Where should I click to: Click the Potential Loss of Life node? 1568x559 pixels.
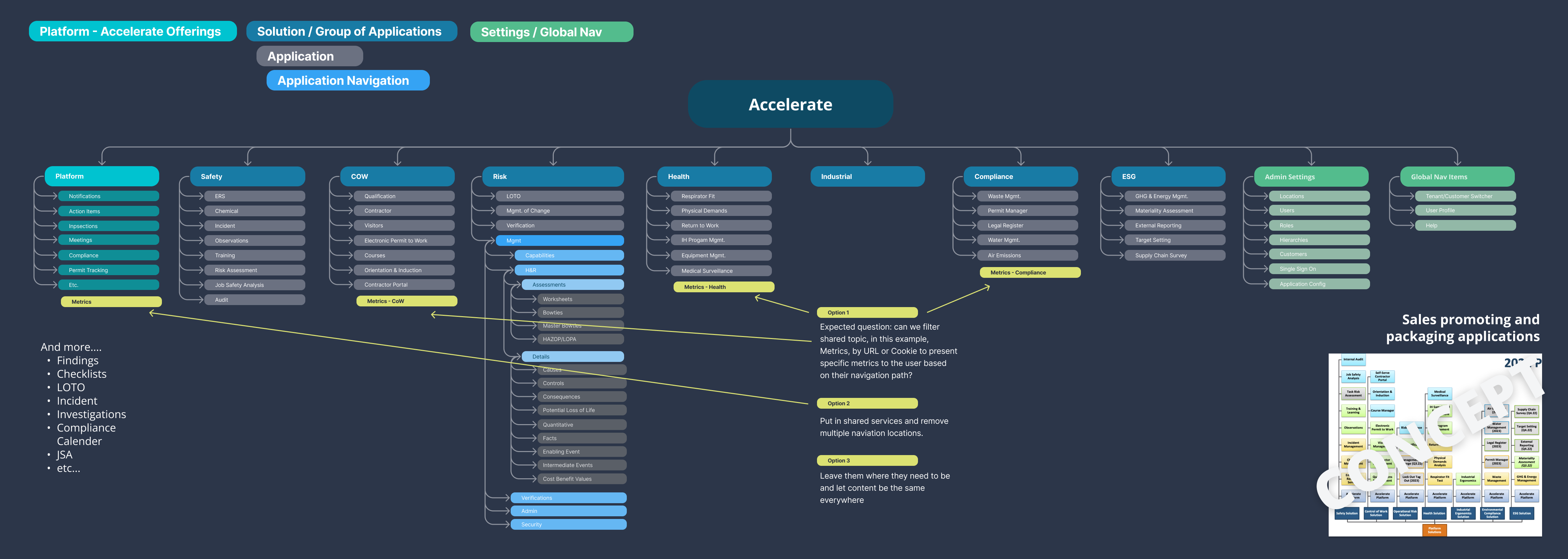[x=581, y=410]
